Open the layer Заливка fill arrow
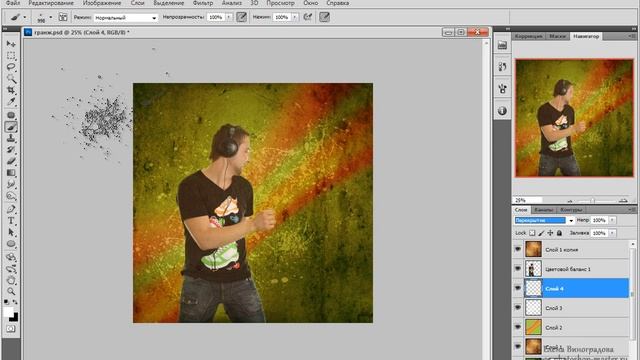The height and width of the screenshot is (360, 640). click(612, 233)
